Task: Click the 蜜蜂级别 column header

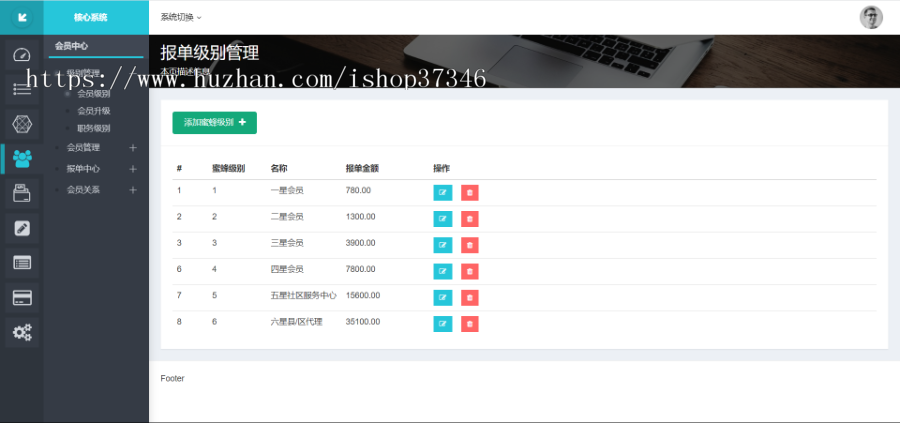Action: [228, 168]
